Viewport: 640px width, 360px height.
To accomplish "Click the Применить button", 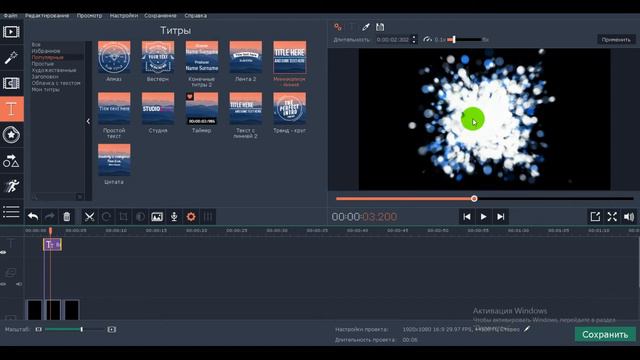I will click(616, 40).
